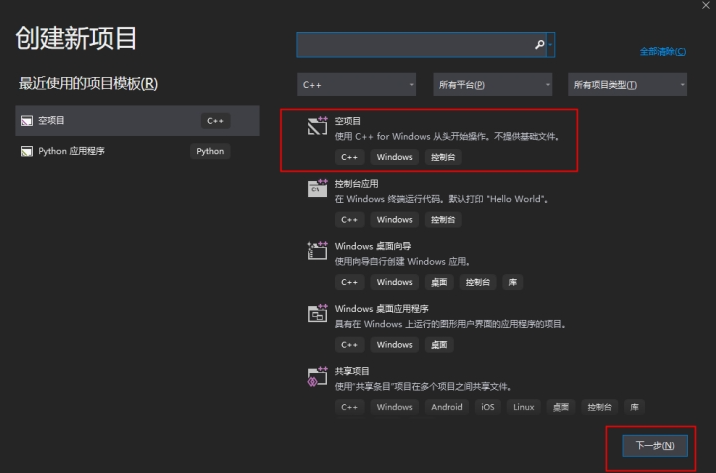Expand the 所有平台 platform dropdown

(492, 85)
